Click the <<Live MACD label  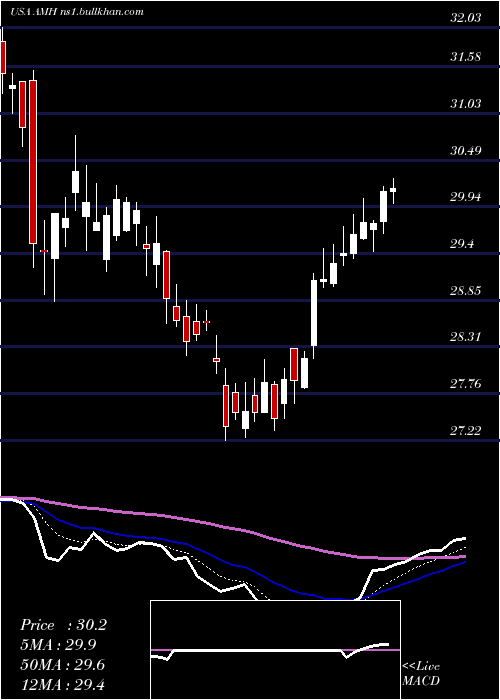coord(421,673)
